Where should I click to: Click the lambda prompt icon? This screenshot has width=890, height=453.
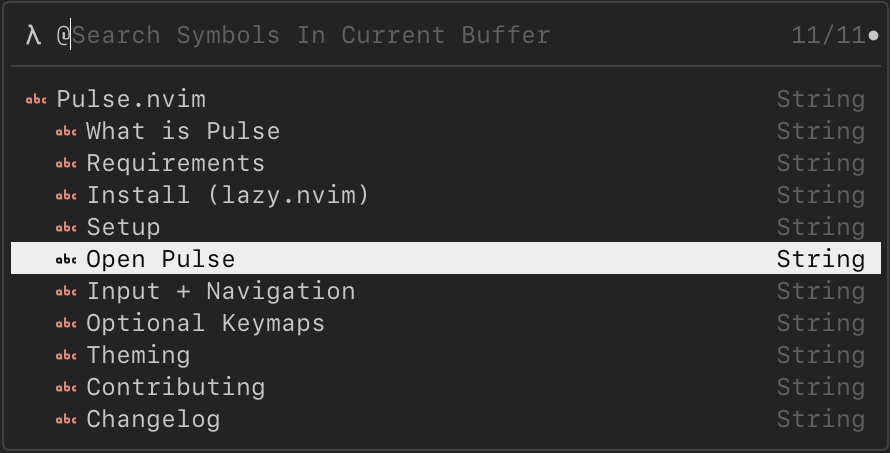(x=33, y=35)
